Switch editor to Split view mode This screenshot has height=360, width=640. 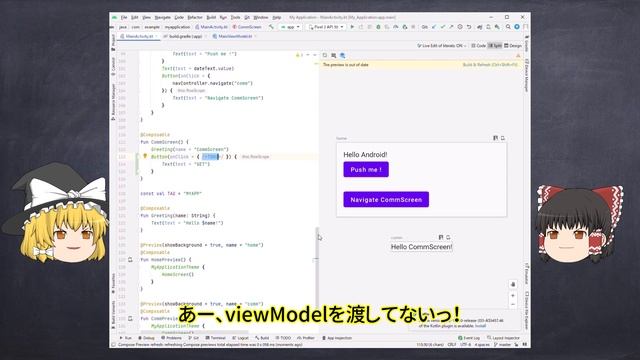(x=495, y=46)
